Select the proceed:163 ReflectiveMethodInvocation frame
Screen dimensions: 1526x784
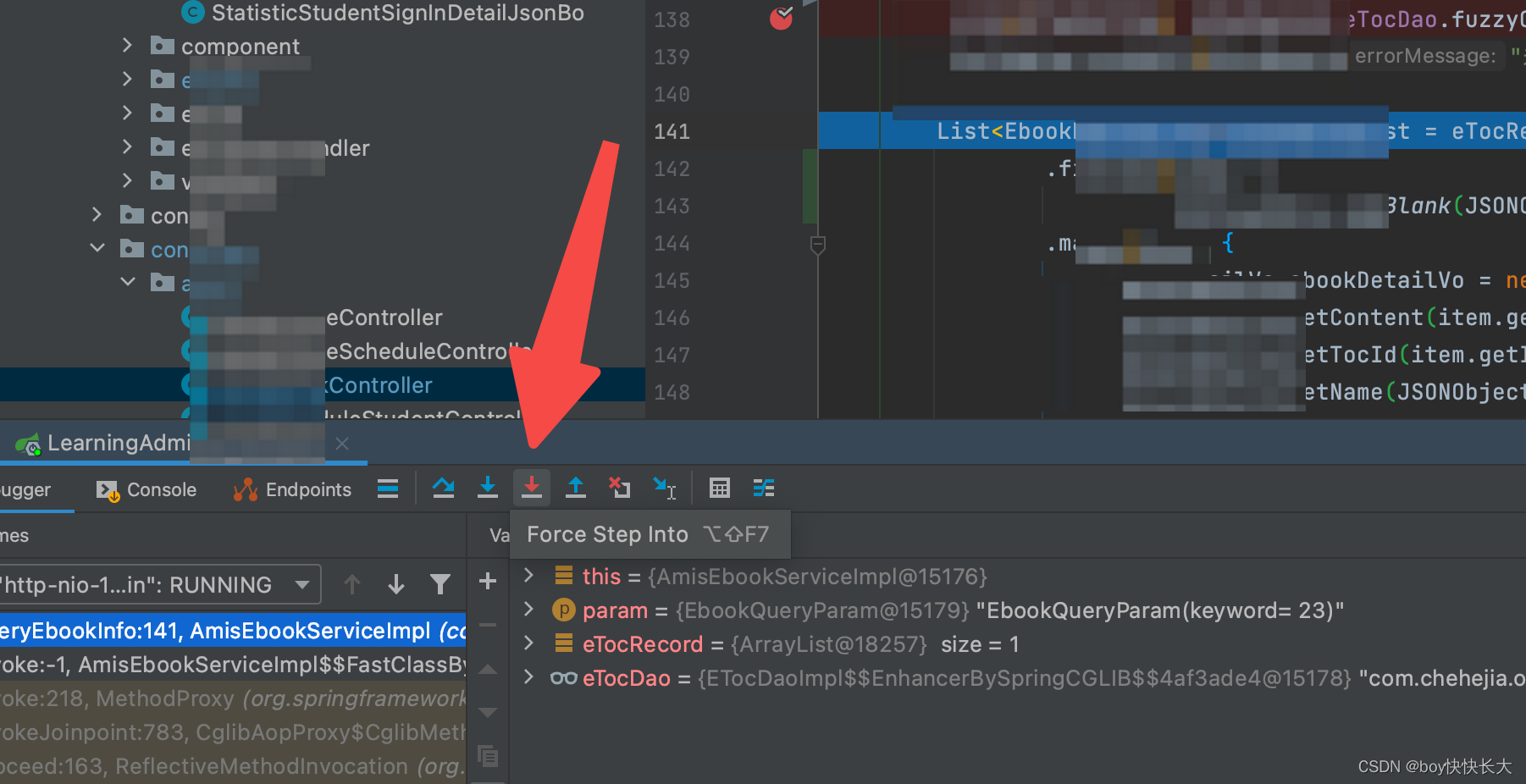[233, 766]
